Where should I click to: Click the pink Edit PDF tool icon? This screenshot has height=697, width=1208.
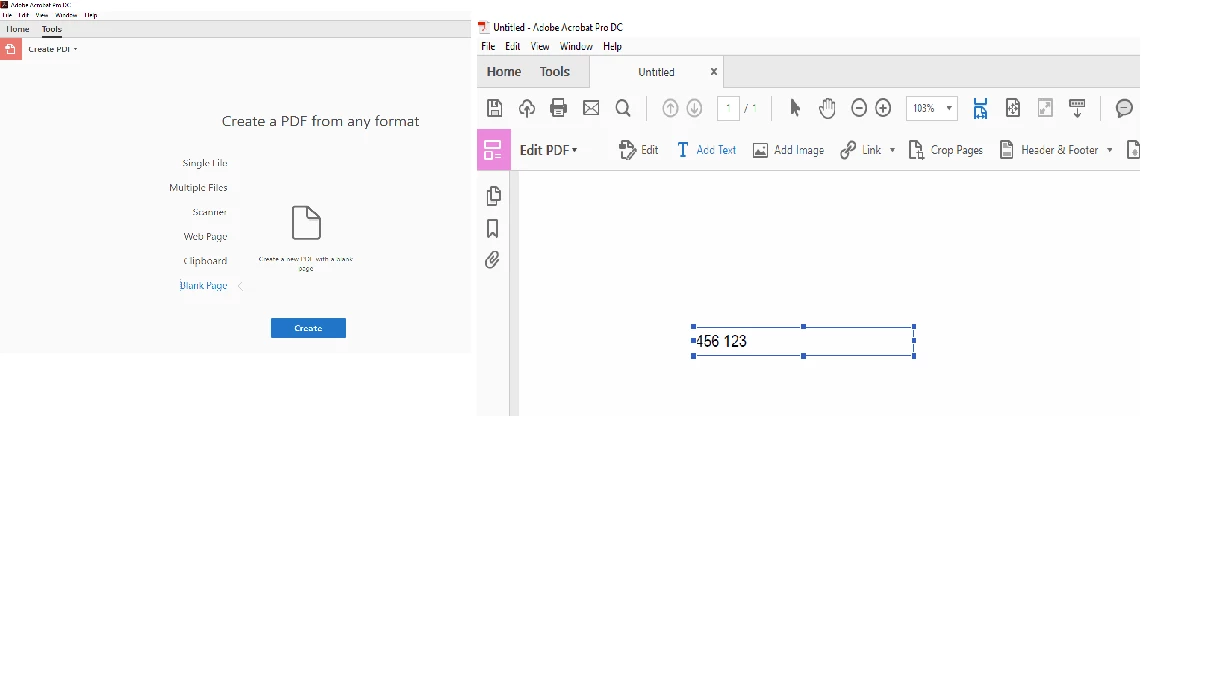point(493,150)
